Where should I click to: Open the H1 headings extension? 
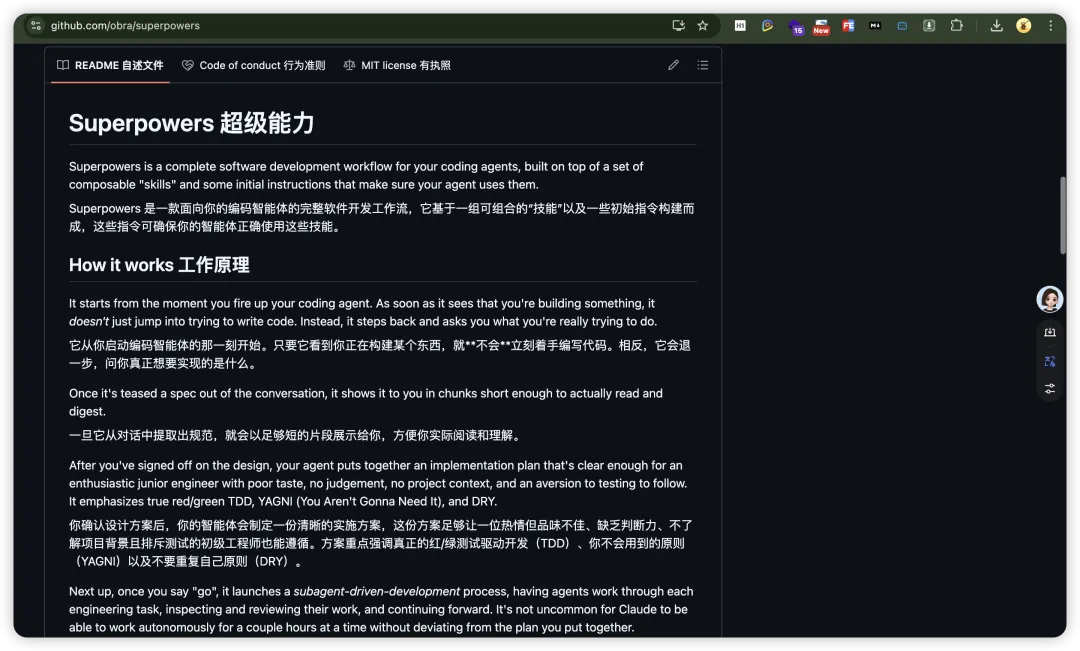(740, 25)
